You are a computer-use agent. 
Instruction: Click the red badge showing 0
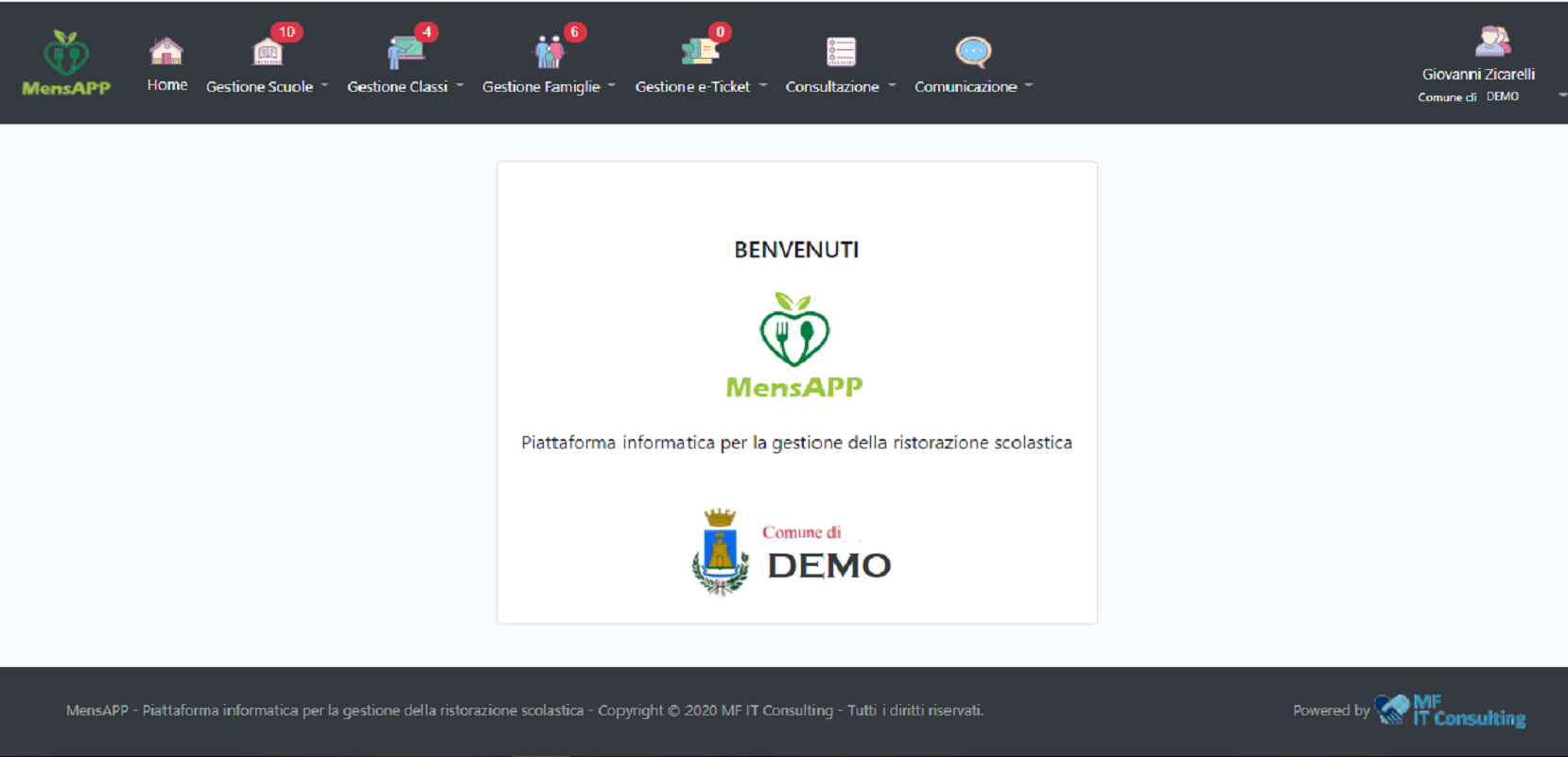(721, 32)
